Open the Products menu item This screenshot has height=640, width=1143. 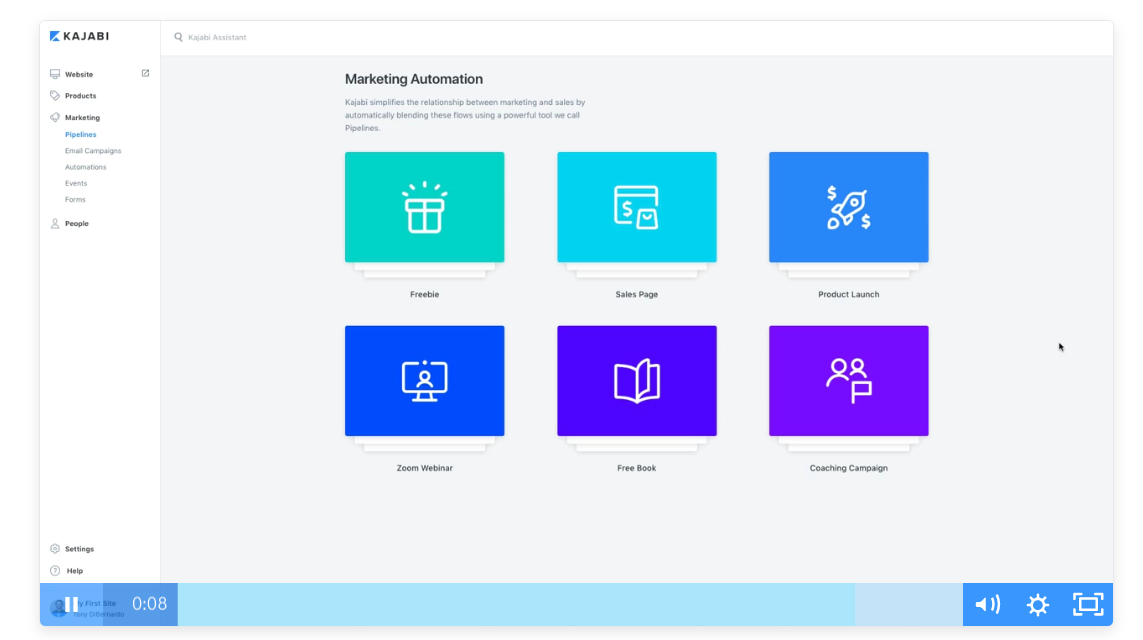pyautogui.click(x=80, y=95)
